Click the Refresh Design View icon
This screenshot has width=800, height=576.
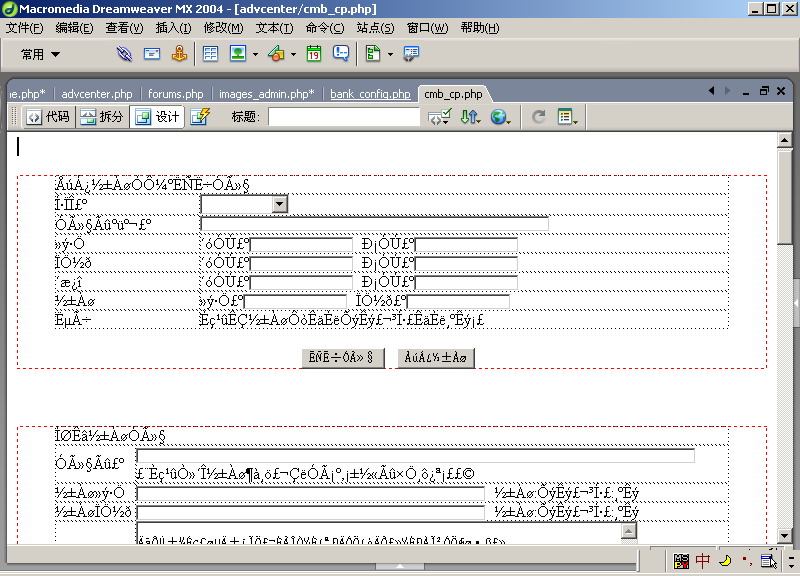click(x=539, y=117)
